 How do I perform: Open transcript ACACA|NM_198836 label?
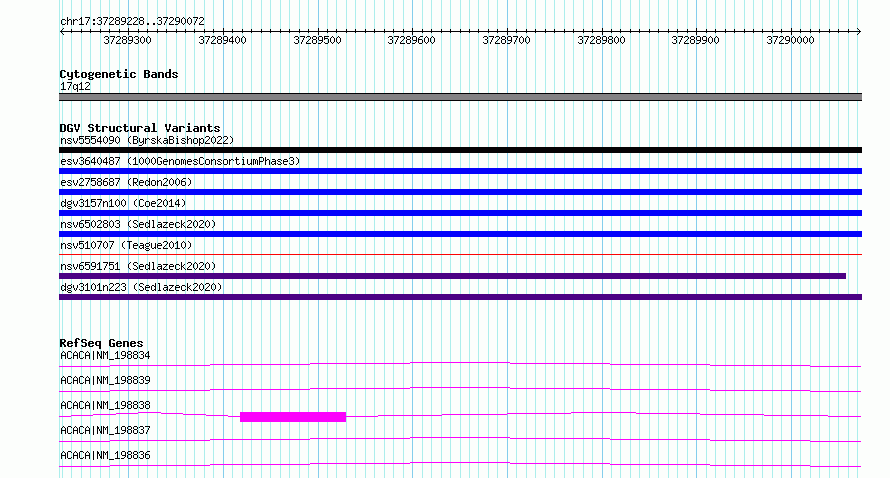(x=105, y=455)
